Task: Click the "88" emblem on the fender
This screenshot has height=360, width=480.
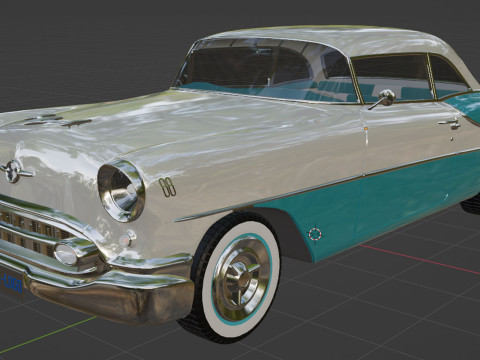Action: (x=167, y=187)
